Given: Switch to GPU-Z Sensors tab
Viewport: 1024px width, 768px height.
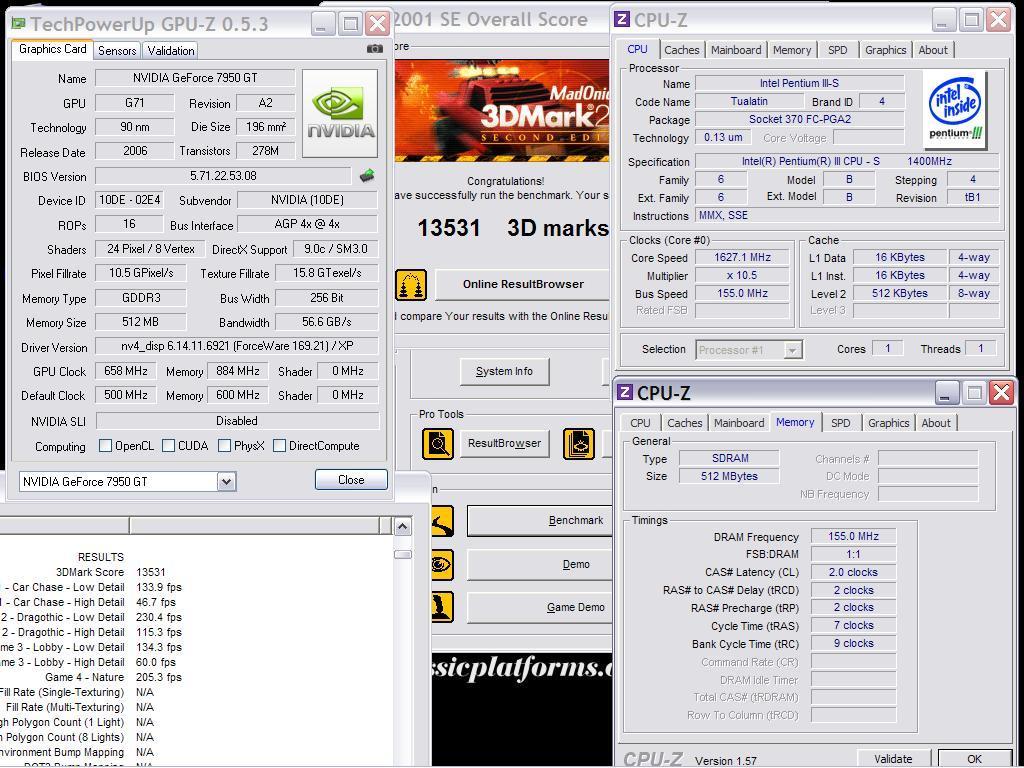Looking at the screenshot, I should pyautogui.click(x=117, y=50).
